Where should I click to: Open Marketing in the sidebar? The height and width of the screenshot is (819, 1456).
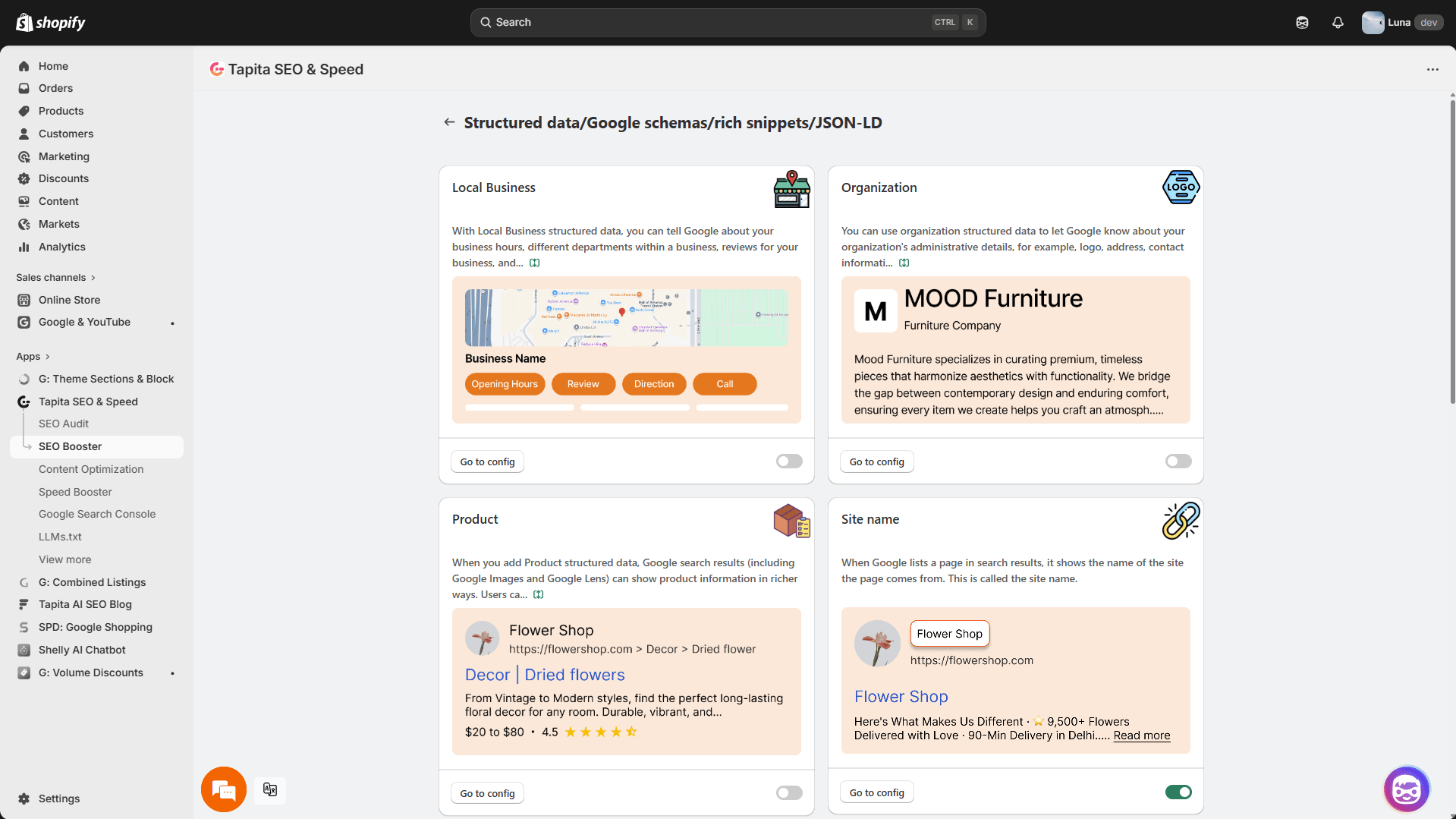(x=64, y=156)
